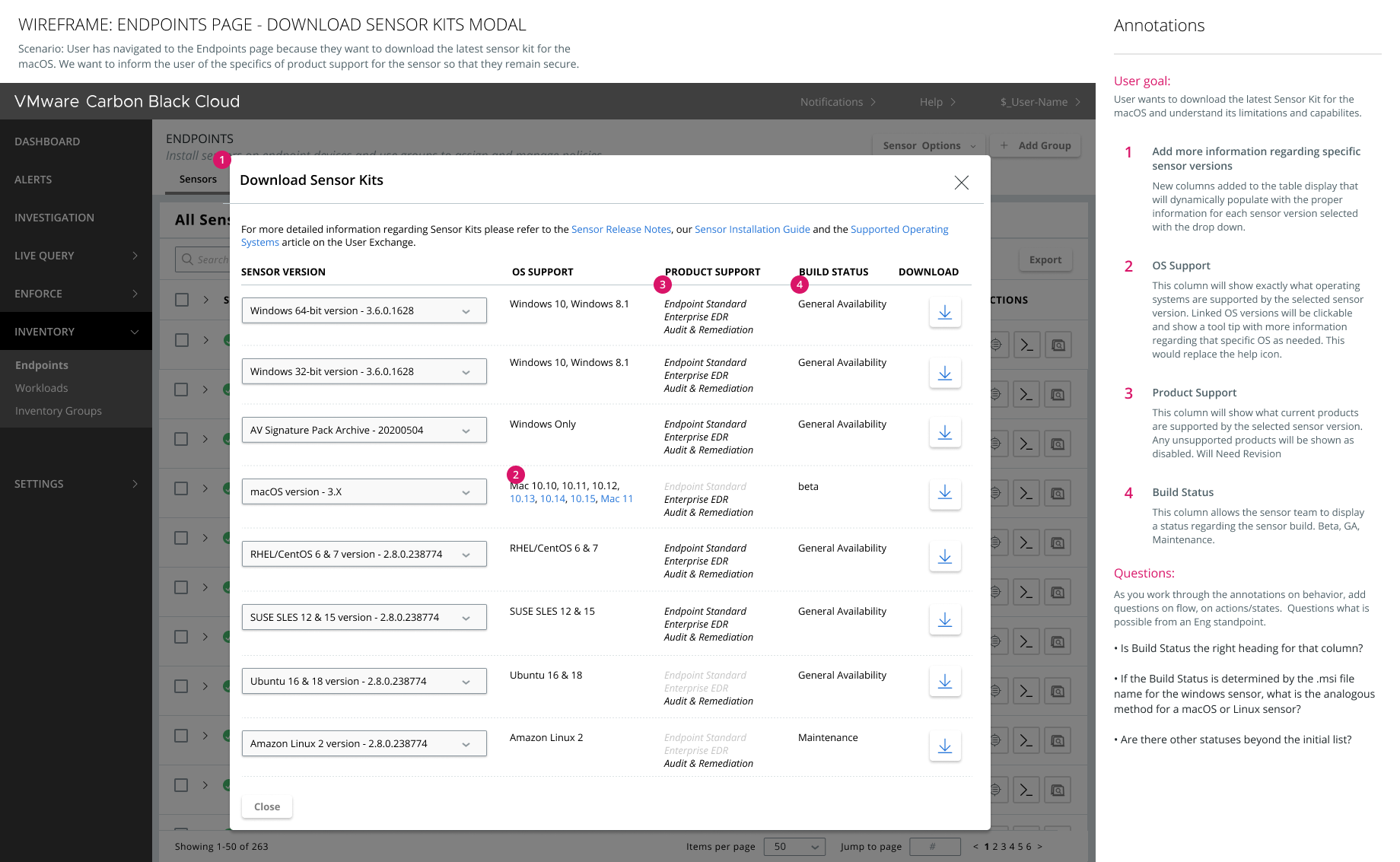The height and width of the screenshot is (862, 1400).
Task: Open Ubuntu 16 & 18 version dropdown
Action: coord(364,681)
